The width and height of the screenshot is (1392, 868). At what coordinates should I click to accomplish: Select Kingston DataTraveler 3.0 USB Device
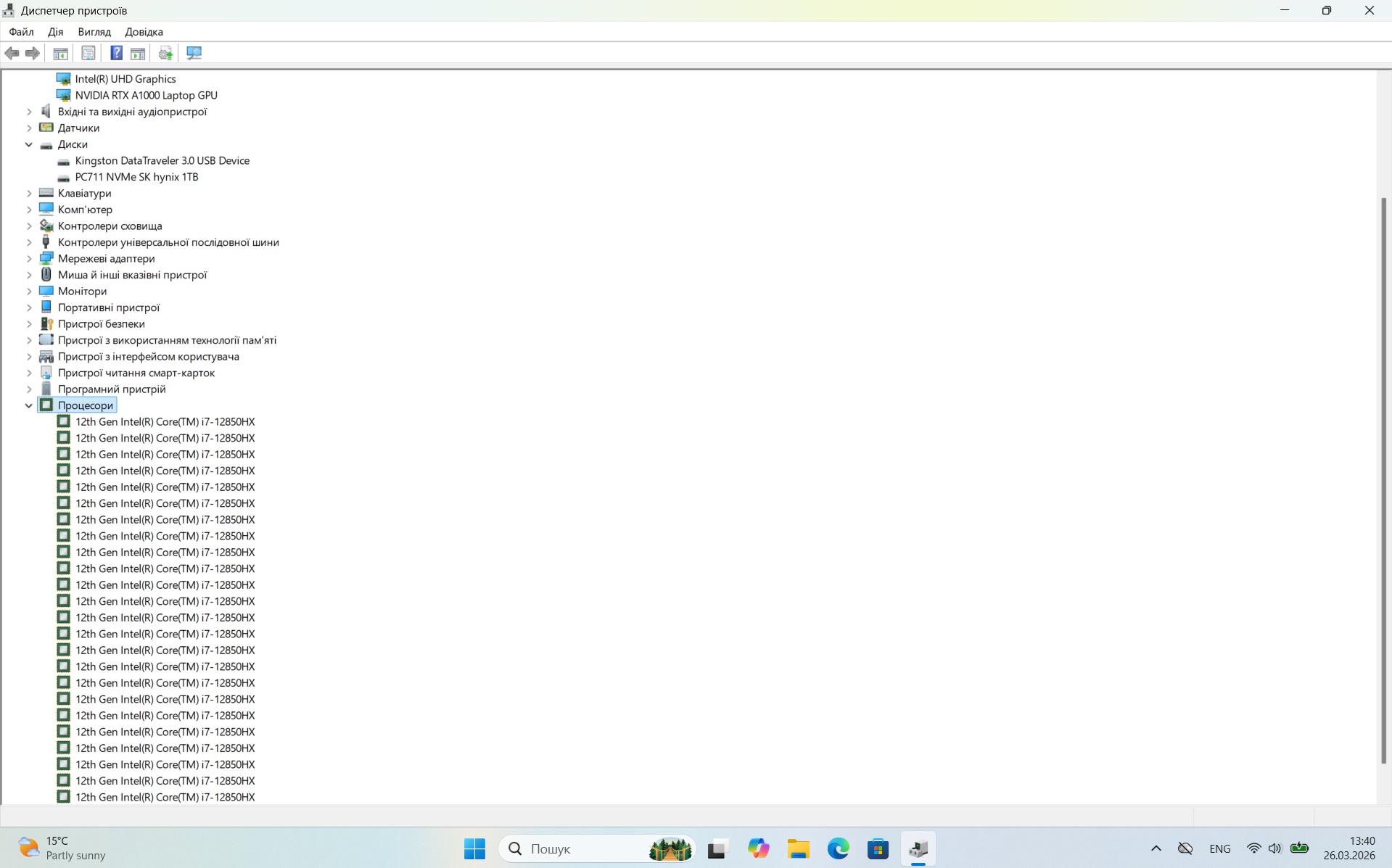tap(162, 160)
